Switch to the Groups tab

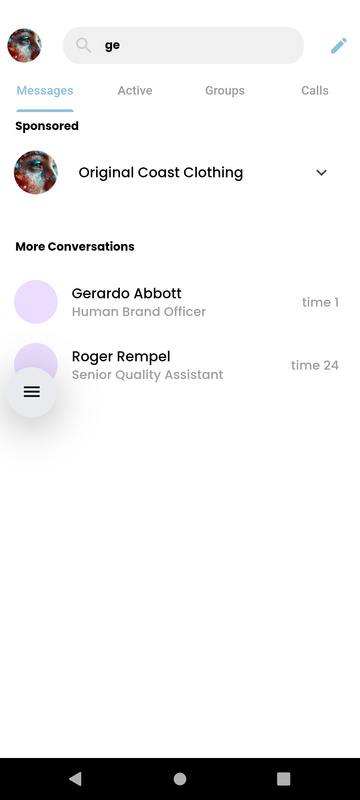click(x=225, y=91)
